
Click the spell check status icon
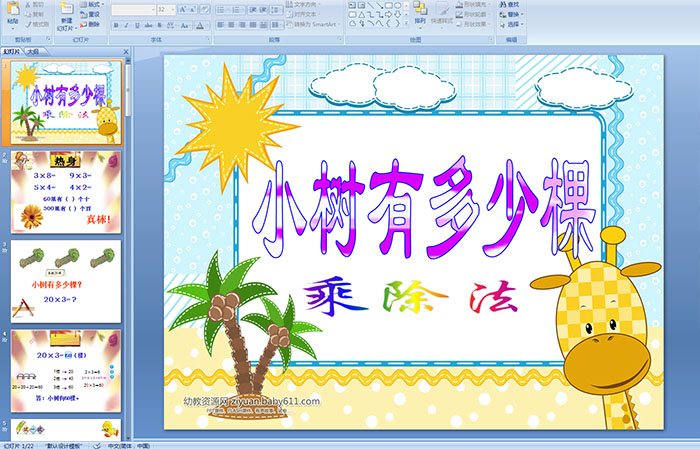(x=97, y=445)
